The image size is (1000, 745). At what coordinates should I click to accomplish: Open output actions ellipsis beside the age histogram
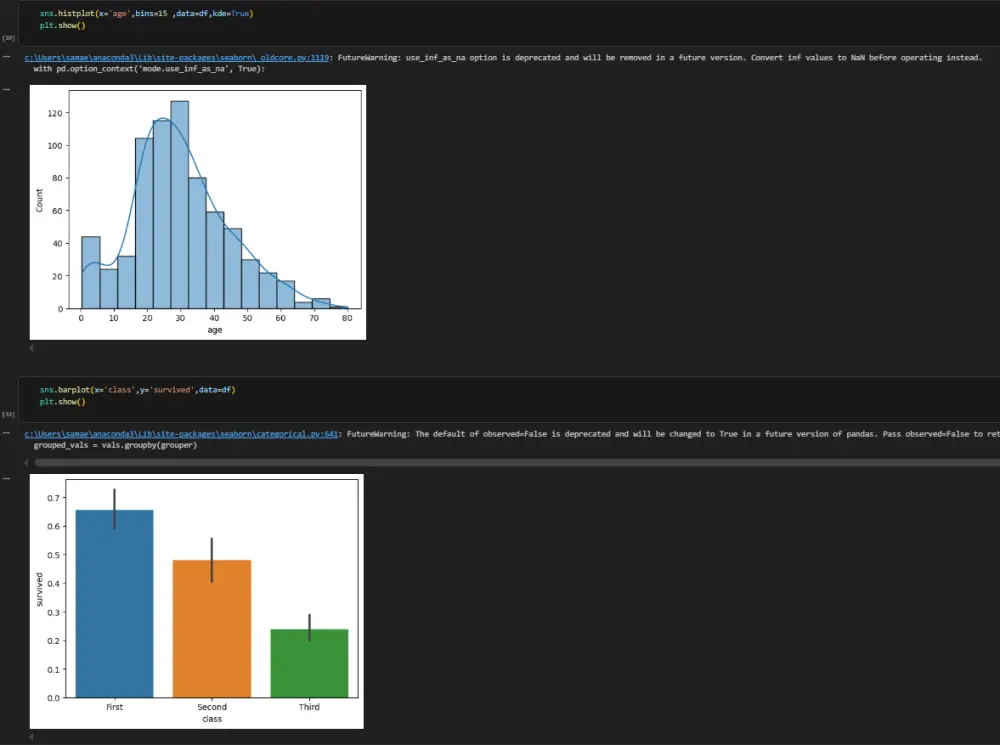(x=6, y=89)
